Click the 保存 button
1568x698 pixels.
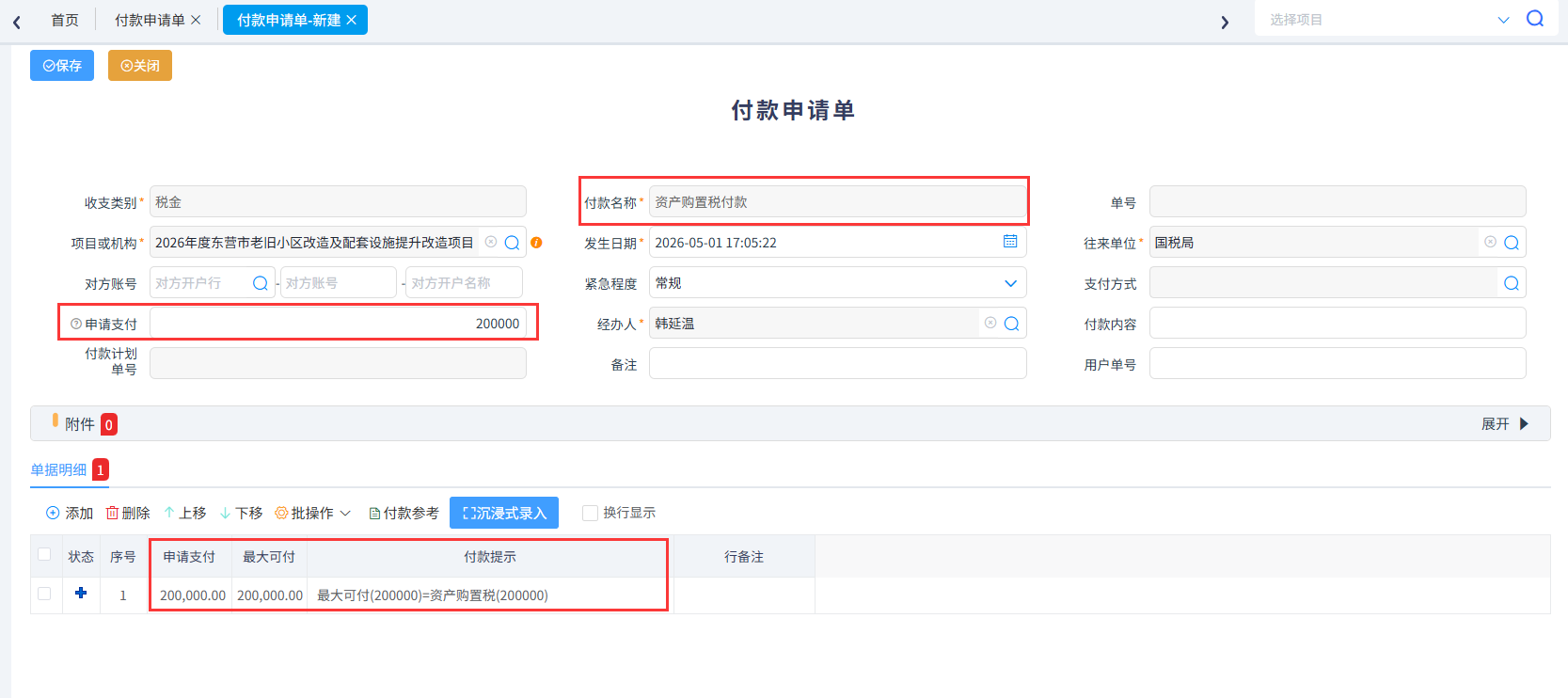62,66
